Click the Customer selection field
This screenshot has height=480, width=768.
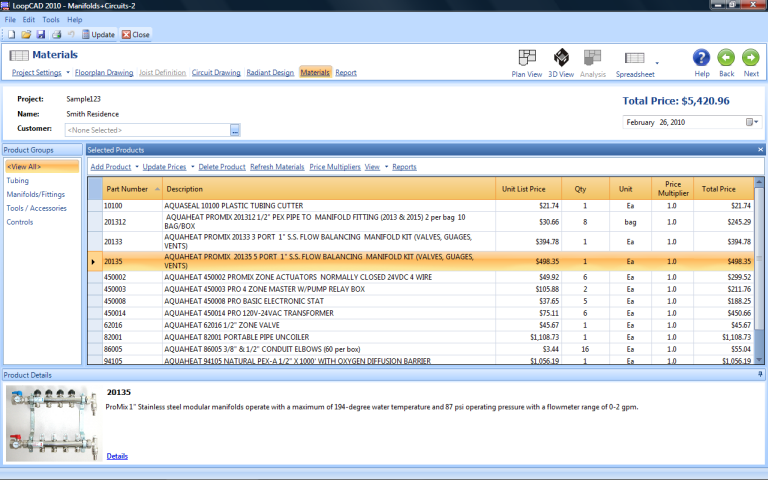pos(147,130)
